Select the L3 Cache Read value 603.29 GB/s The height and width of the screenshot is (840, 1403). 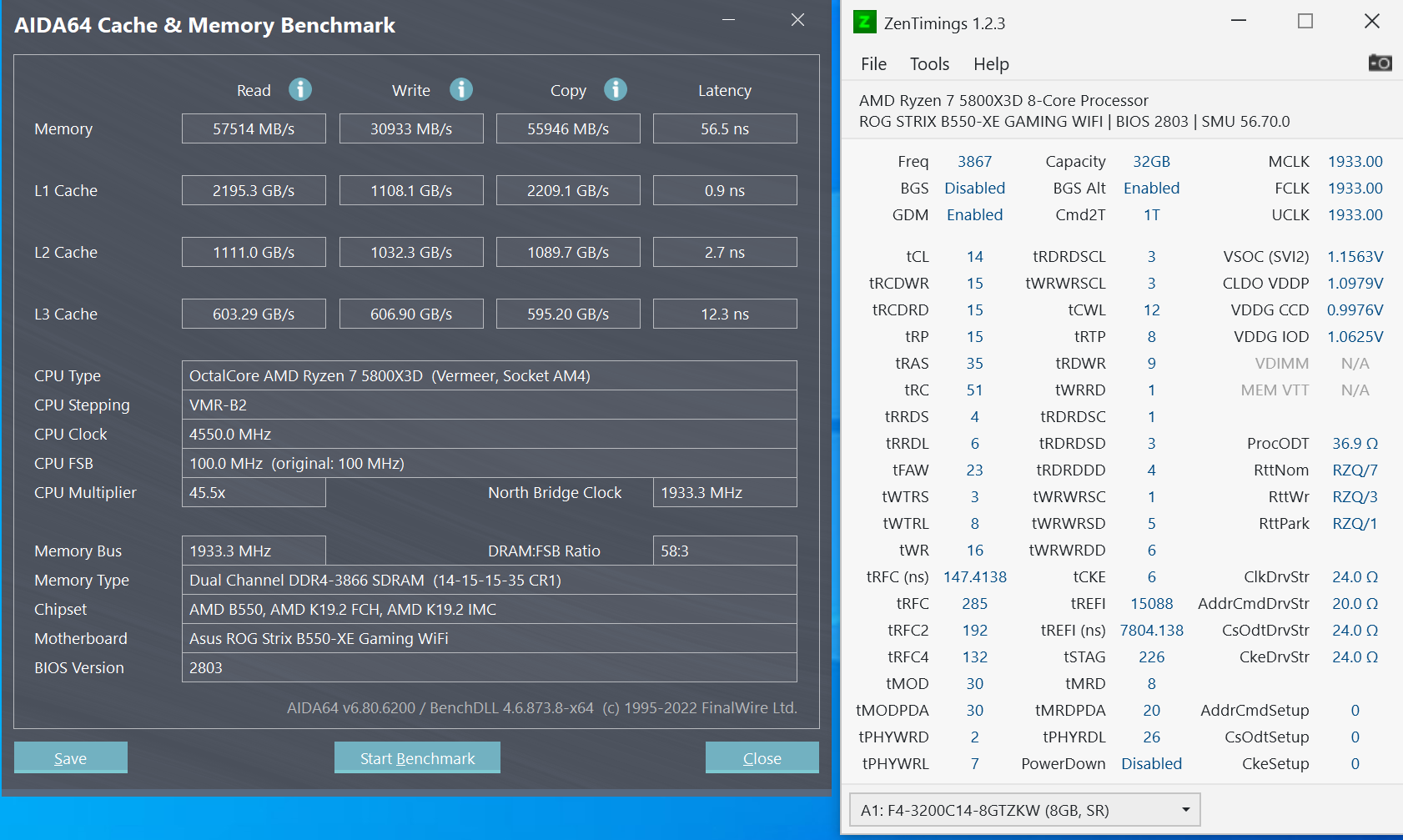254,314
